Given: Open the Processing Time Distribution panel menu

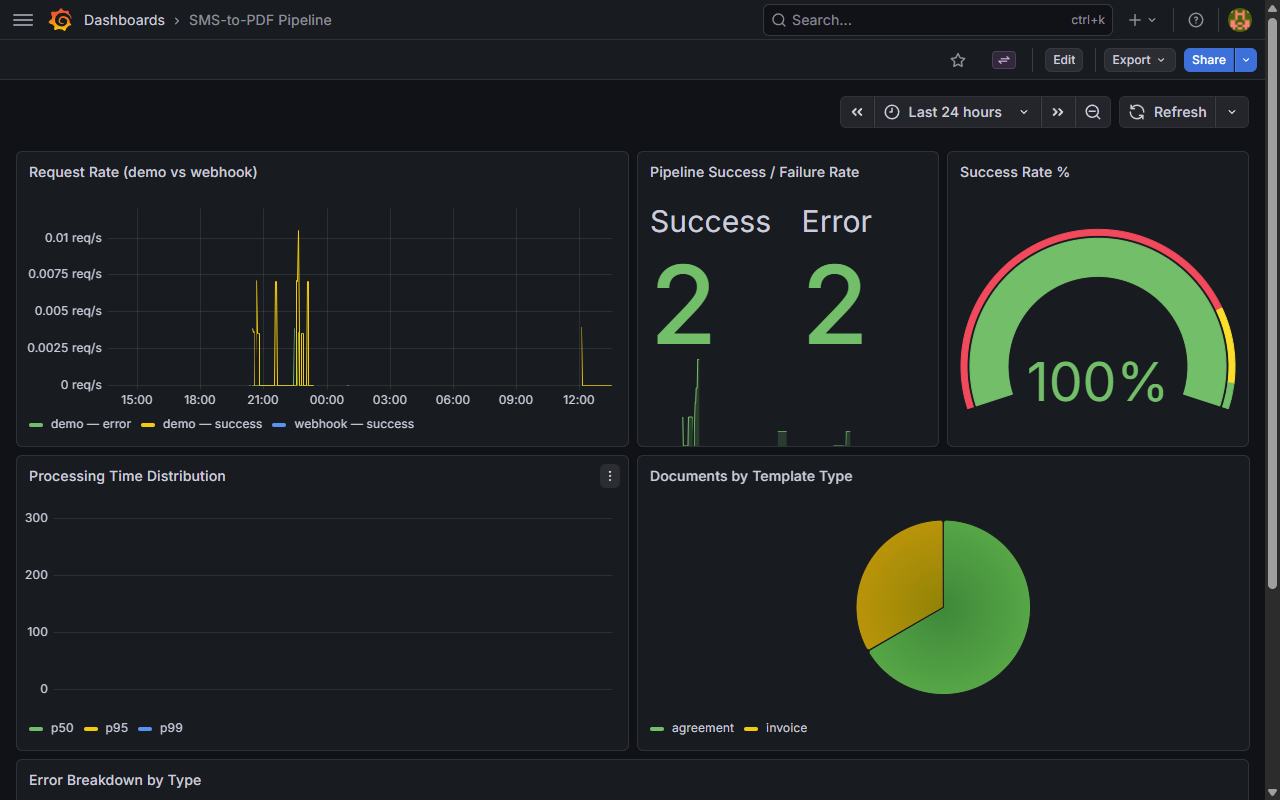Looking at the screenshot, I should pyautogui.click(x=610, y=476).
